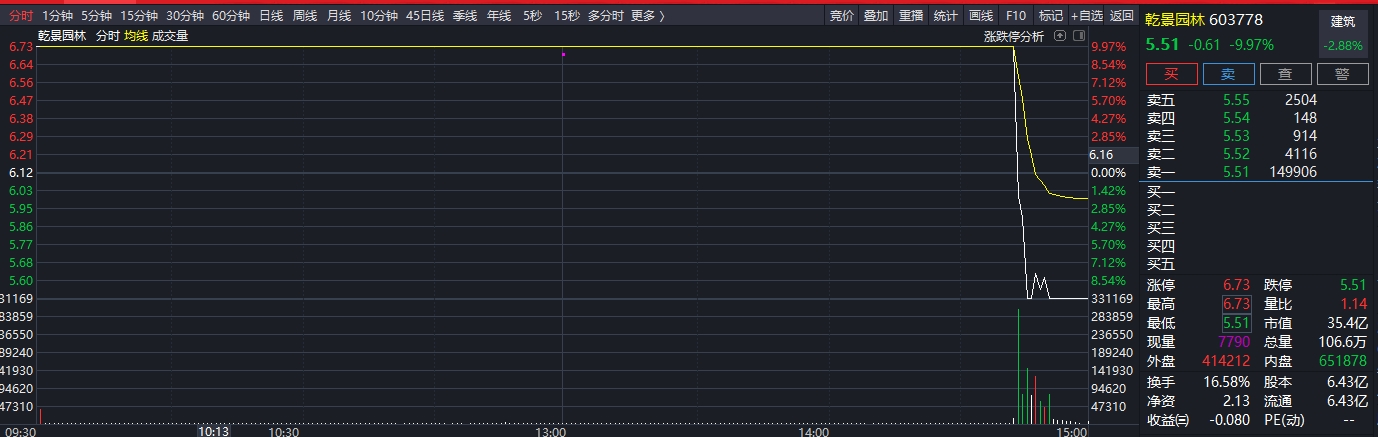1378x437 pixels.
Task: Open the 画线 drawing tool
Action: (980, 16)
